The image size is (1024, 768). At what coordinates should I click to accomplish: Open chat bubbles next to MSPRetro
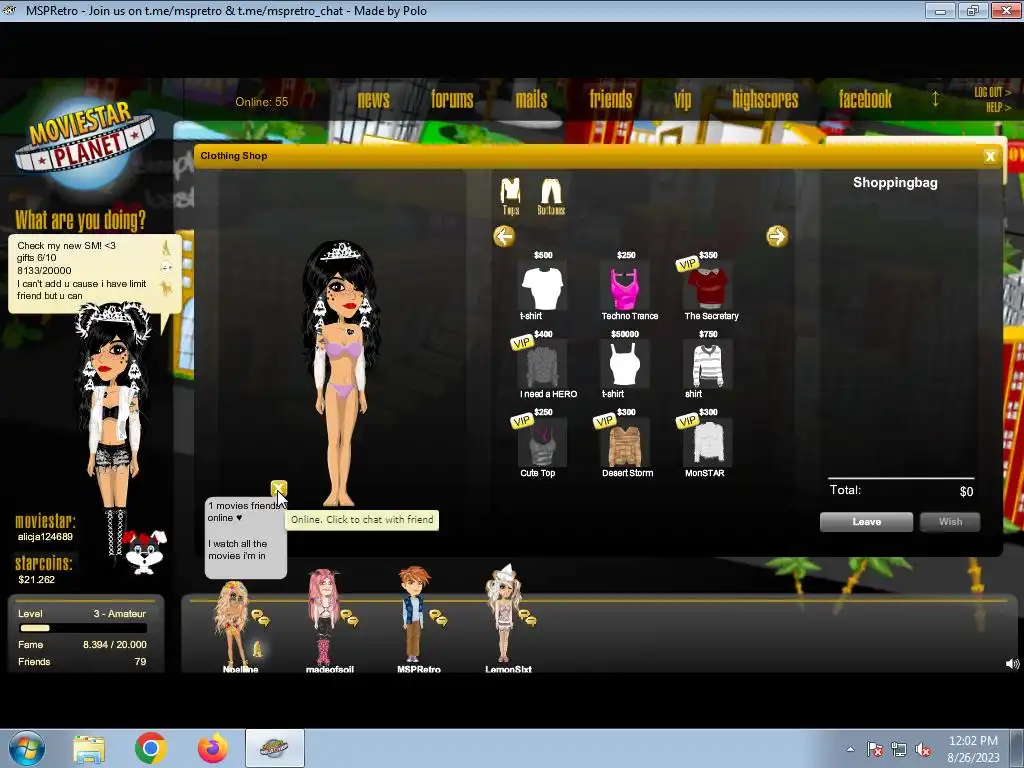tap(438, 618)
